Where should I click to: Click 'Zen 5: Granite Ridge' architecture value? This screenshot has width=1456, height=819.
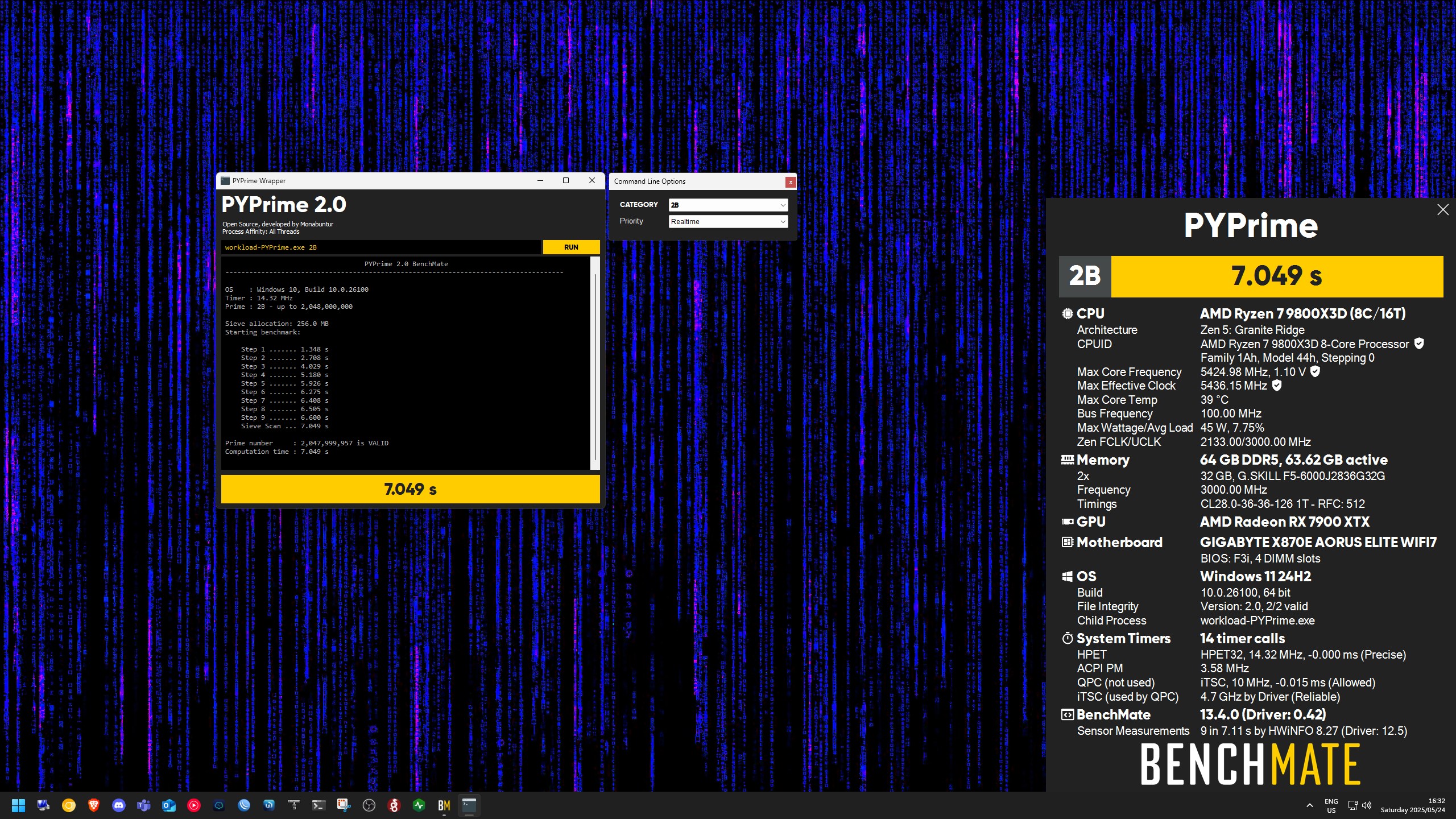tap(1252, 330)
